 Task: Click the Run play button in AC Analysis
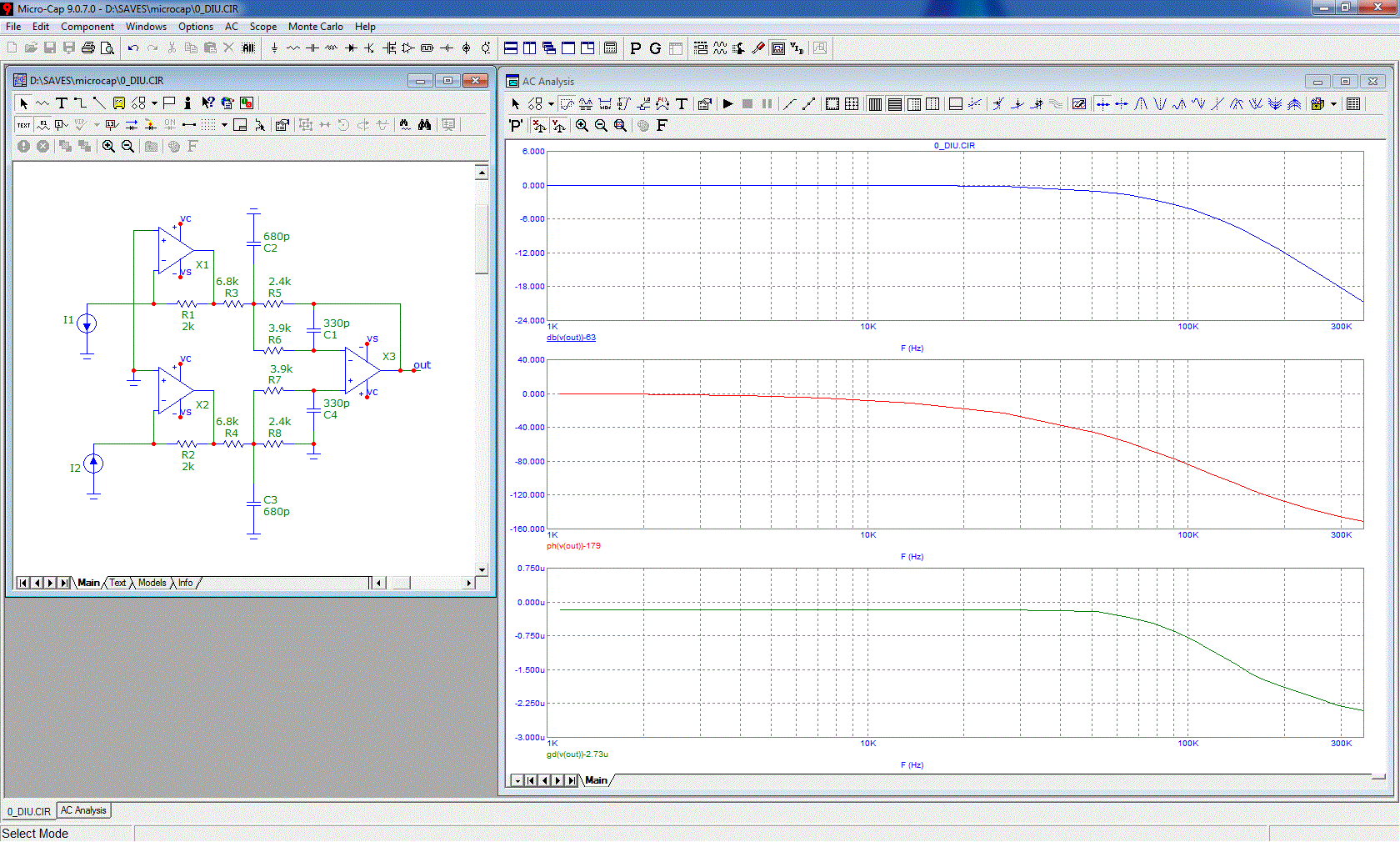tap(727, 103)
